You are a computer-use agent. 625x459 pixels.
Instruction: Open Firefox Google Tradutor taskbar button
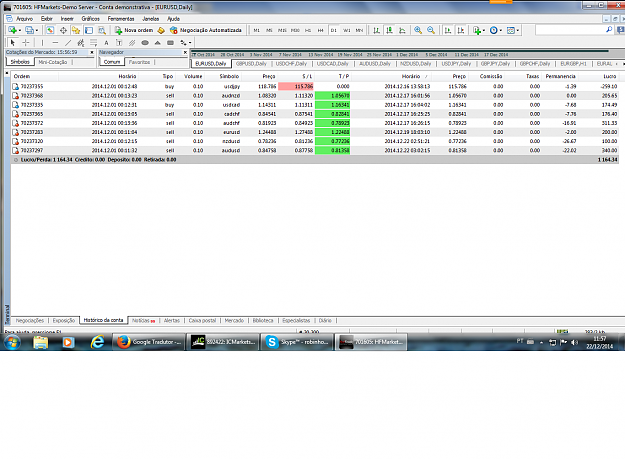(149, 342)
